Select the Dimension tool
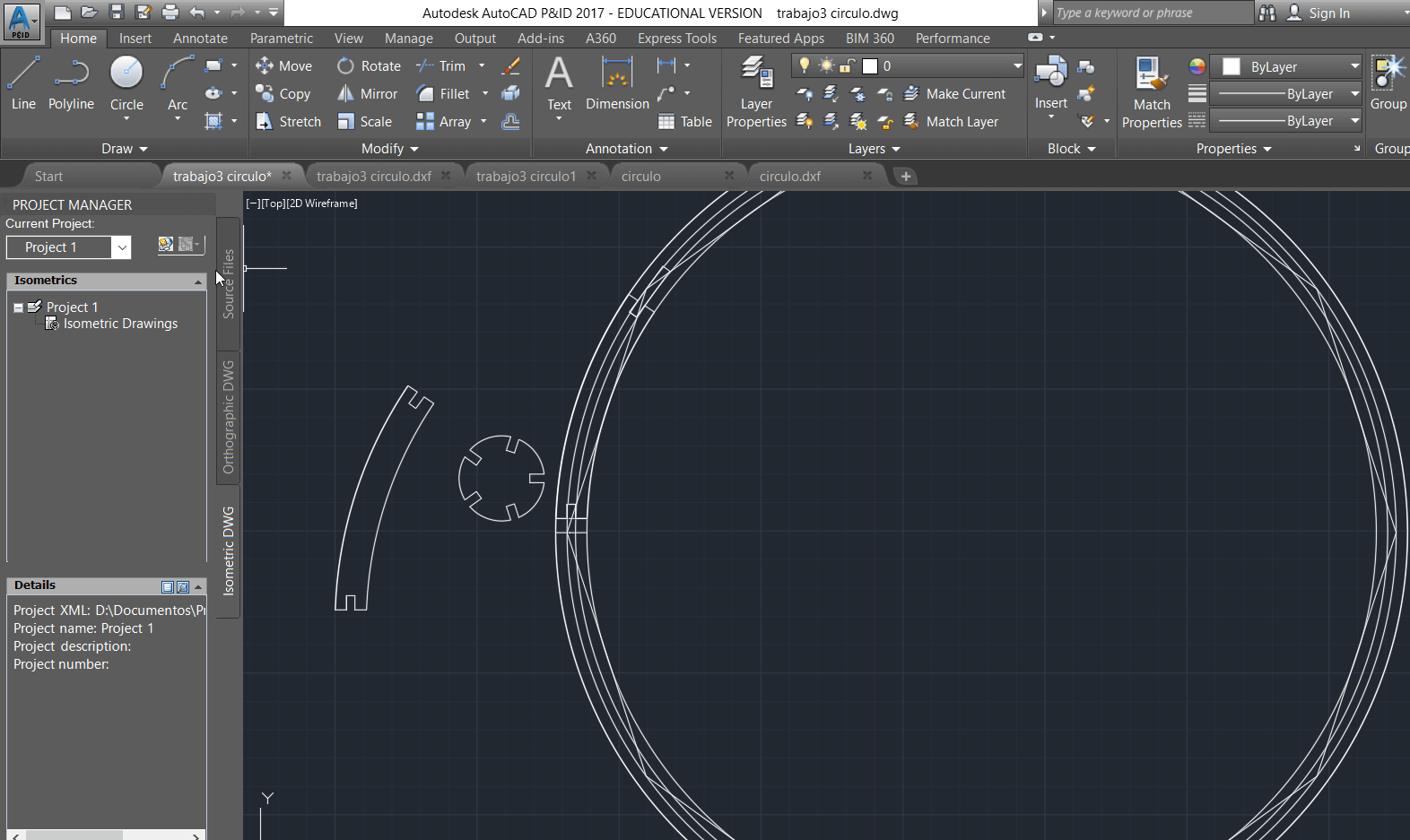This screenshot has width=1410, height=840. 617,83
